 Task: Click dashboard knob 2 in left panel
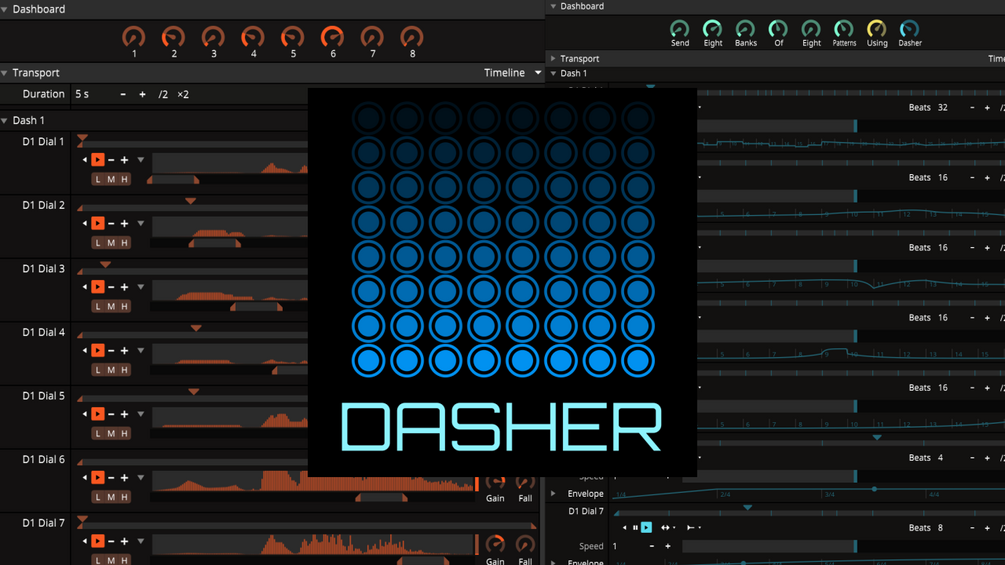click(x=174, y=37)
